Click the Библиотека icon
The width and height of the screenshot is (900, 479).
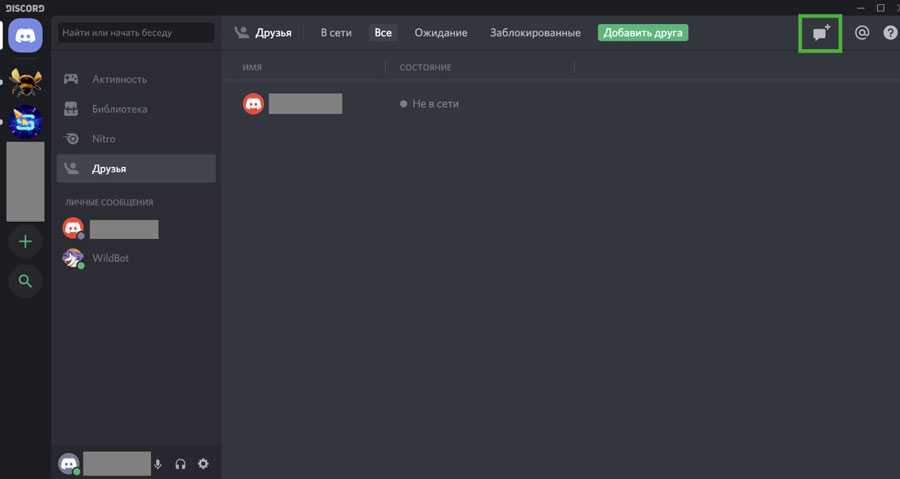[x=71, y=108]
